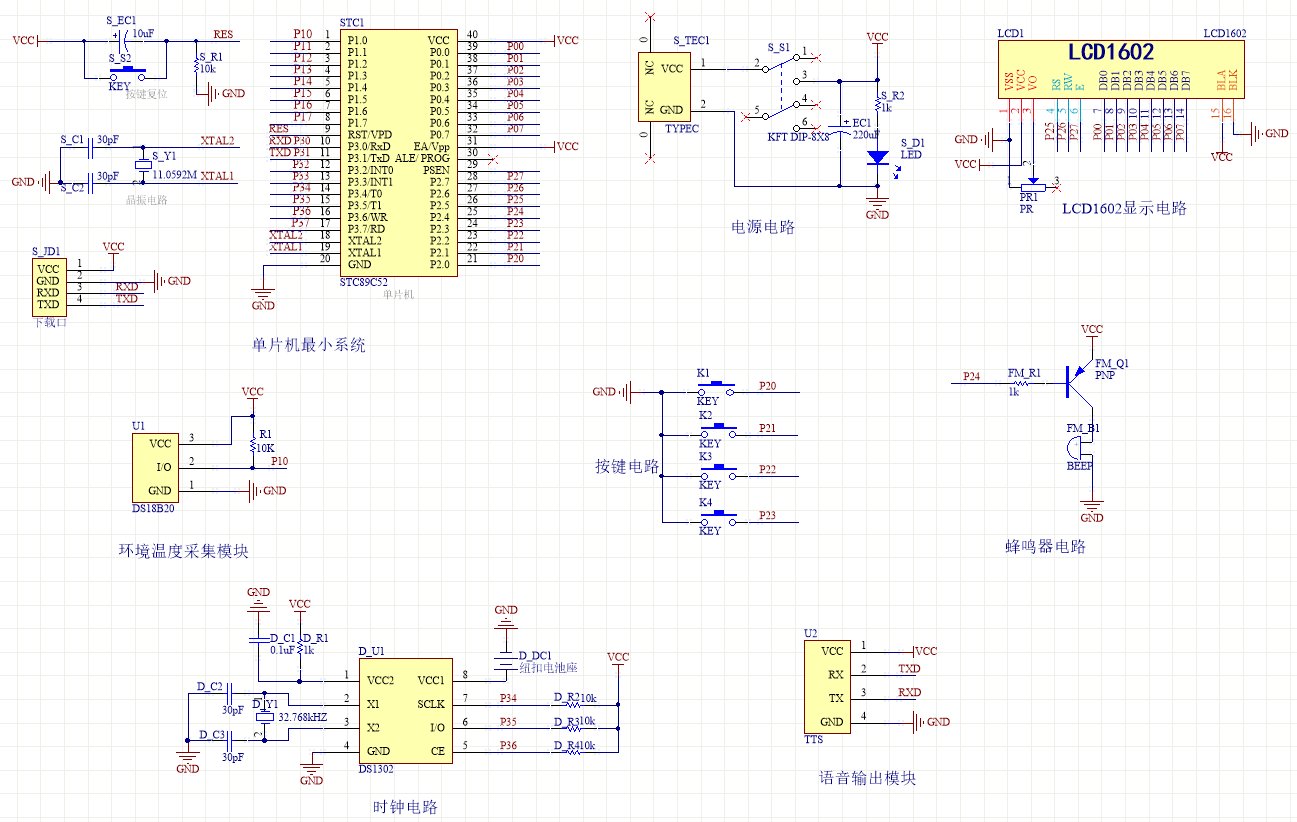Select the D_DC1 coin battery holder
1297x822 pixels.
coord(506,661)
